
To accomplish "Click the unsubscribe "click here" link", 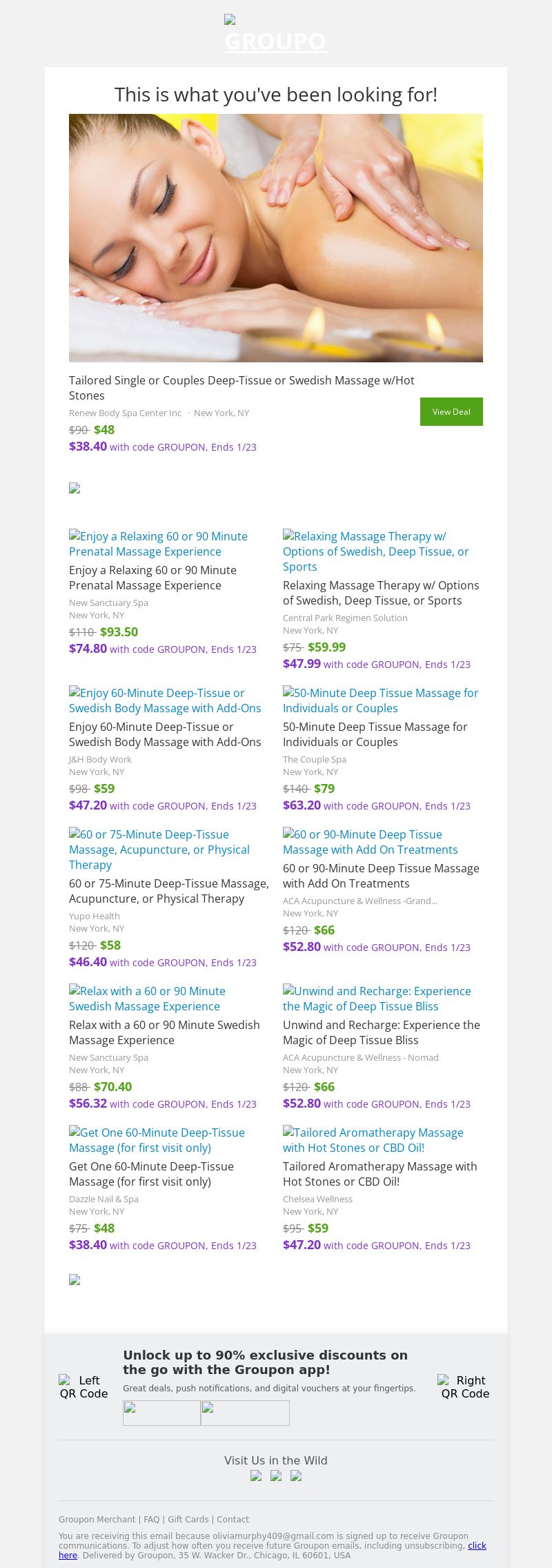I will (477, 1545).
